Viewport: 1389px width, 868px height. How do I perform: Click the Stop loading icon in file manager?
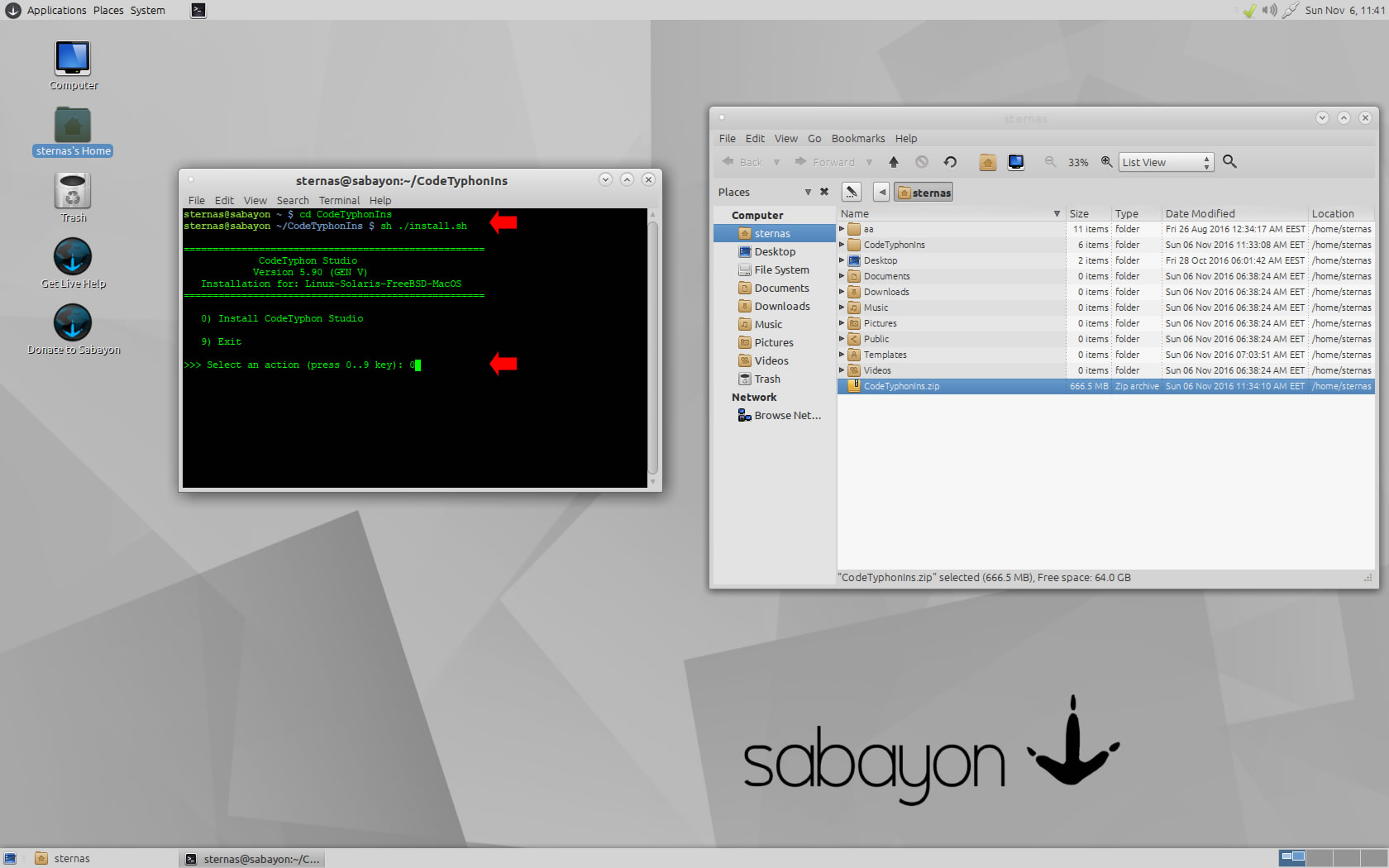pos(922,162)
